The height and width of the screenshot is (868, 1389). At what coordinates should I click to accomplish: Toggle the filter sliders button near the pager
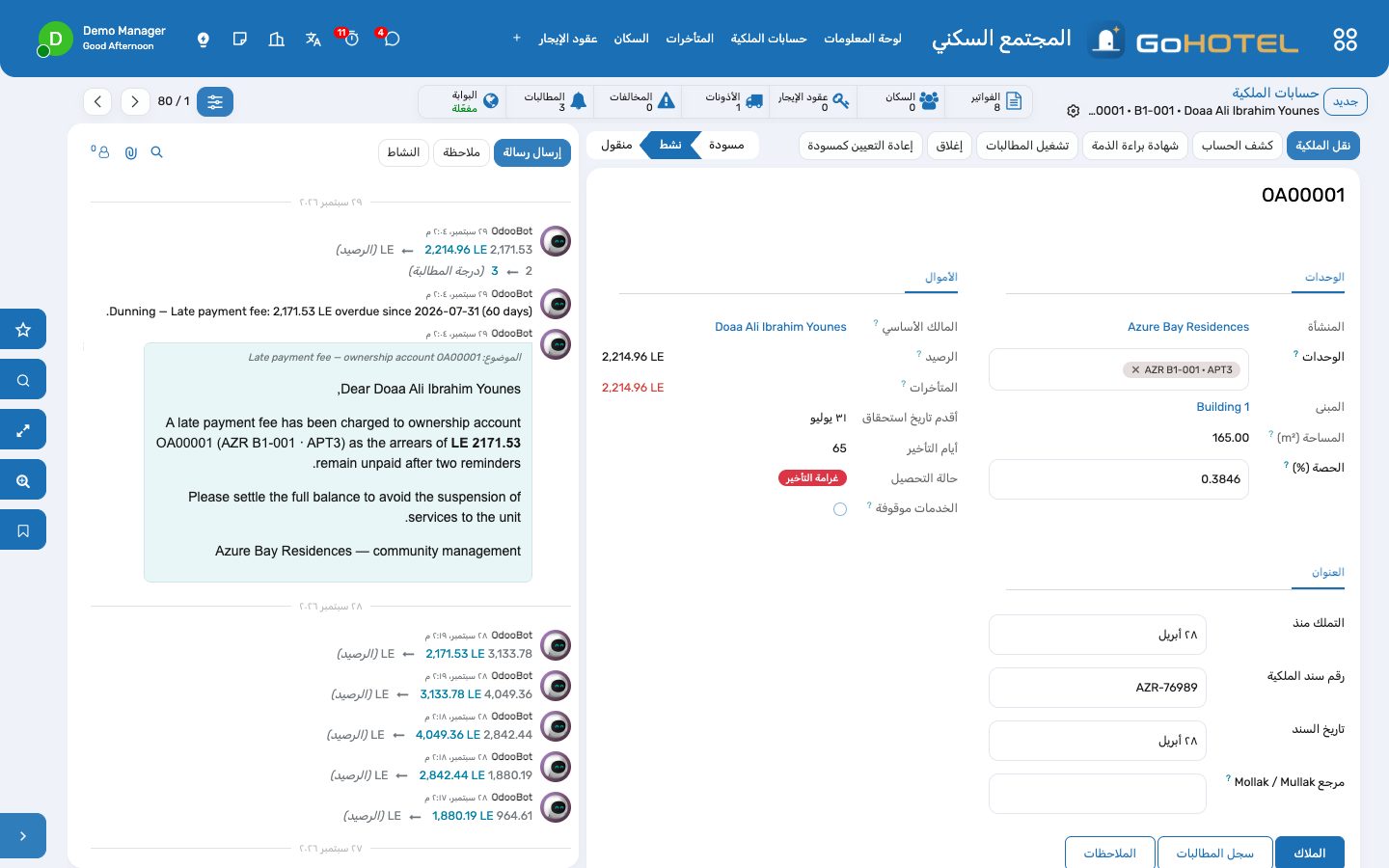pyautogui.click(x=215, y=101)
